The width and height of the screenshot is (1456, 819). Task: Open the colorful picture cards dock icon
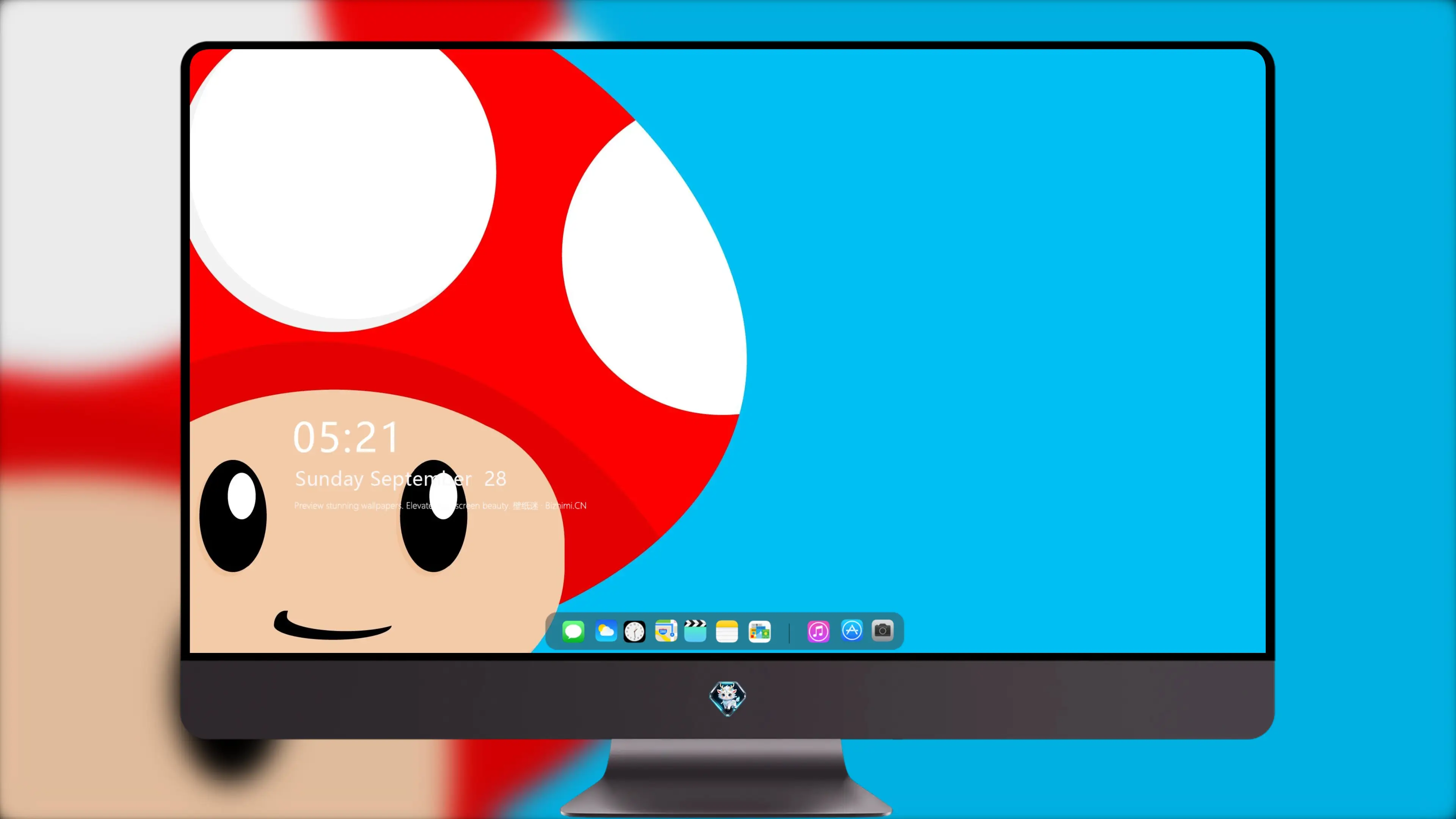759,631
